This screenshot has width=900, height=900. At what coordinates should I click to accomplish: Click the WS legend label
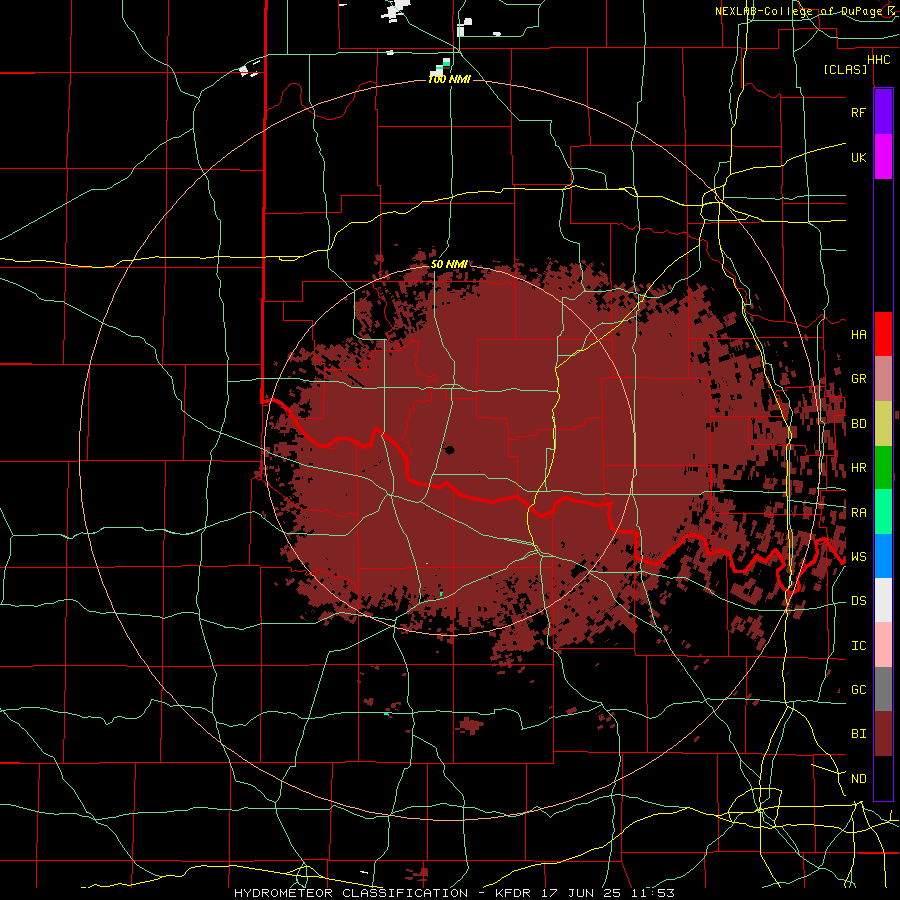point(858,557)
